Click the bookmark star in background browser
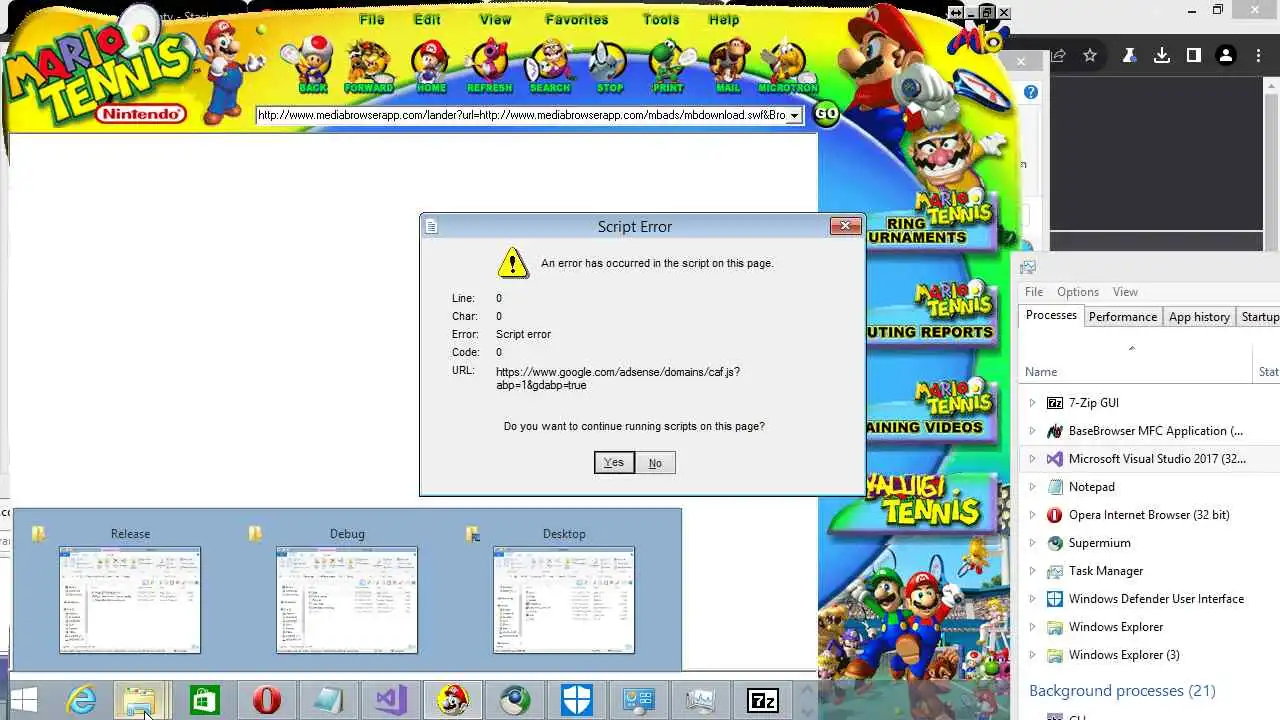The width and height of the screenshot is (1280, 720). pyautogui.click(x=1090, y=56)
